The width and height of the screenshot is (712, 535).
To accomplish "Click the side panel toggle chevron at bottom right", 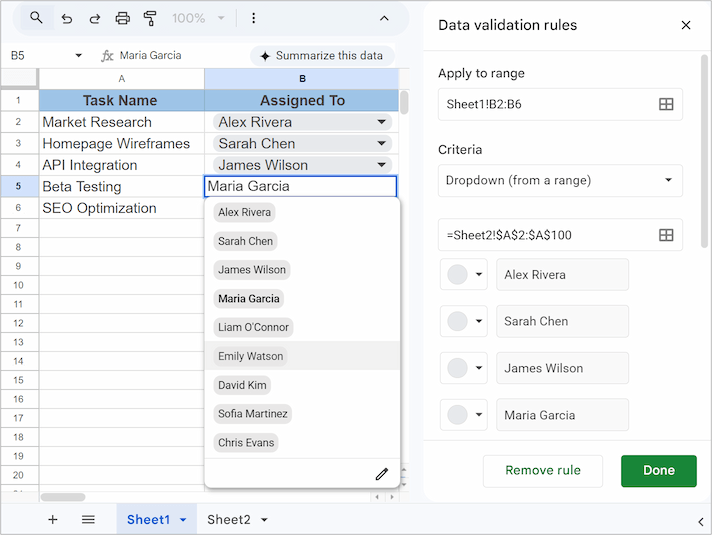I will coord(701,522).
